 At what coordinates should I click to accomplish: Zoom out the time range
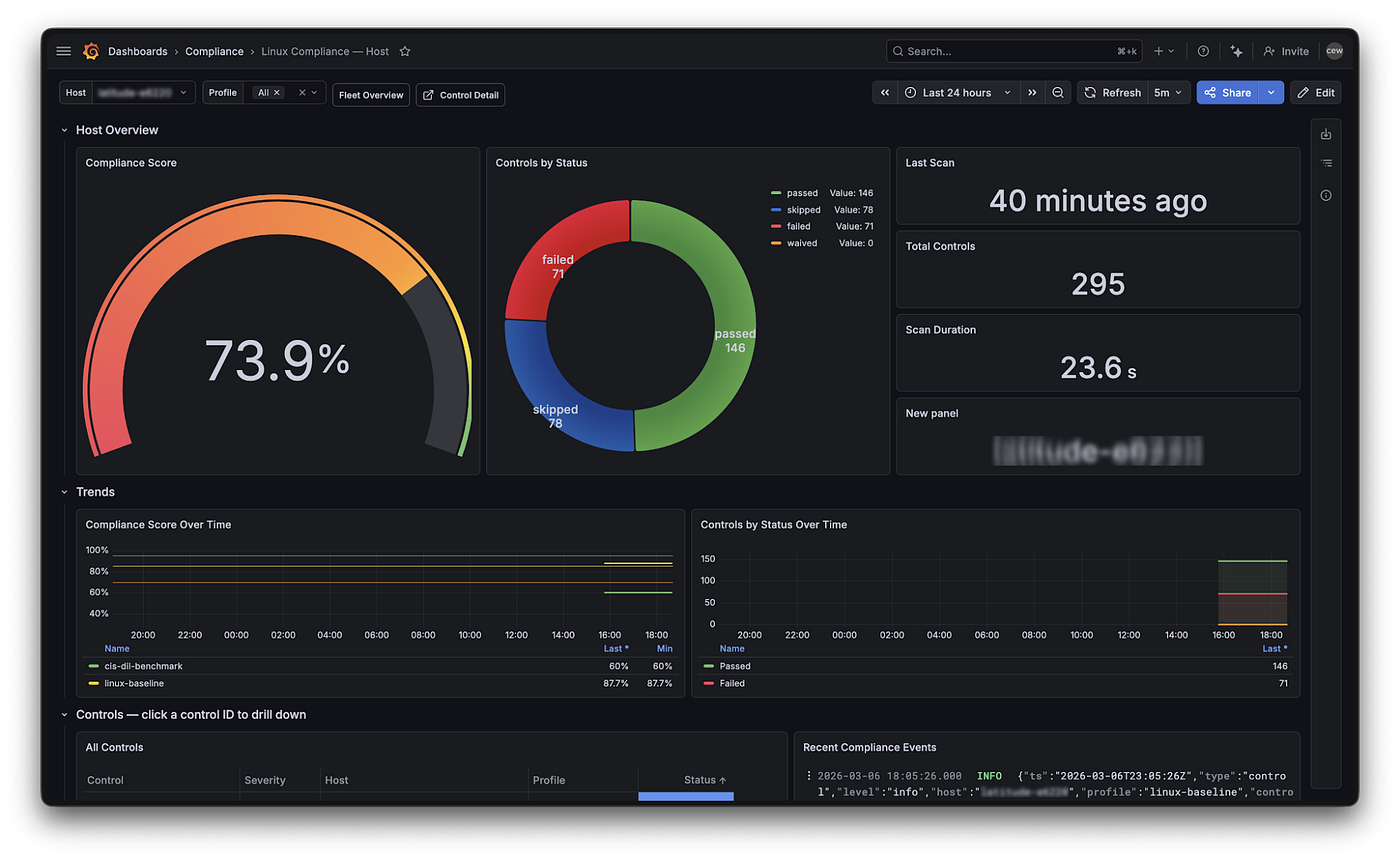coord(1058,93)
